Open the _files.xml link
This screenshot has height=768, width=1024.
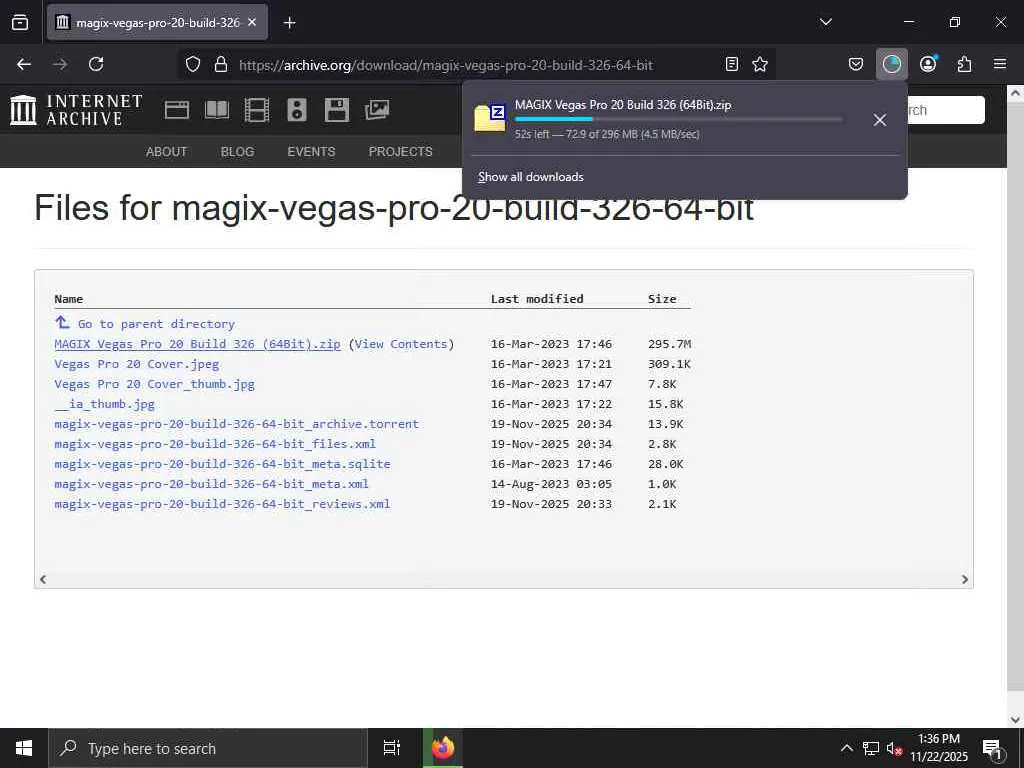(x=215, y=444)
